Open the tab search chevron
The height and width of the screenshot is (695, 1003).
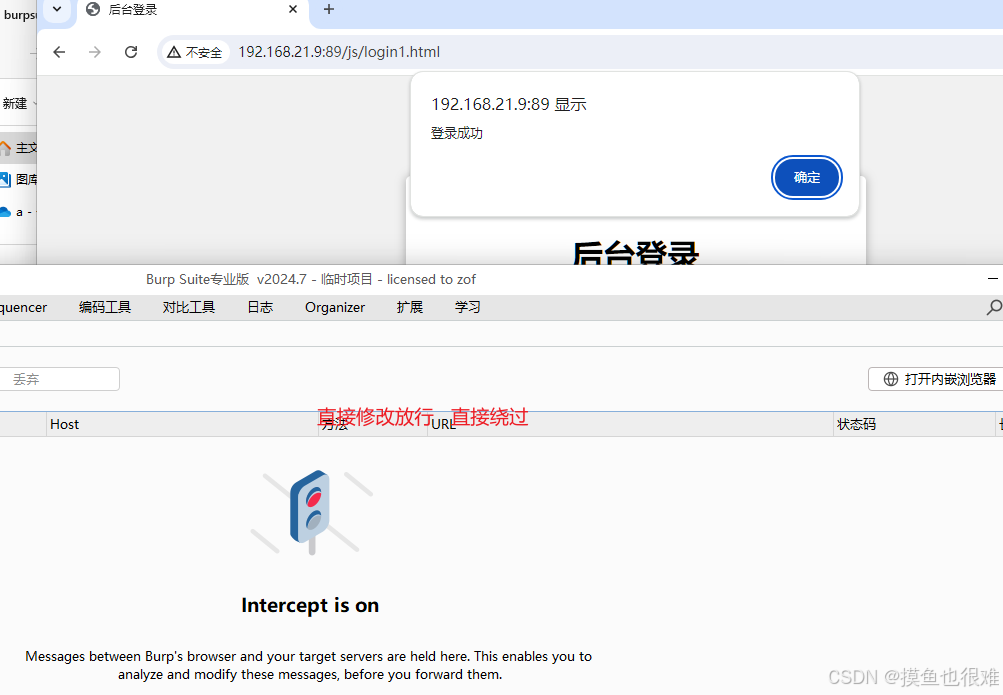57,9
